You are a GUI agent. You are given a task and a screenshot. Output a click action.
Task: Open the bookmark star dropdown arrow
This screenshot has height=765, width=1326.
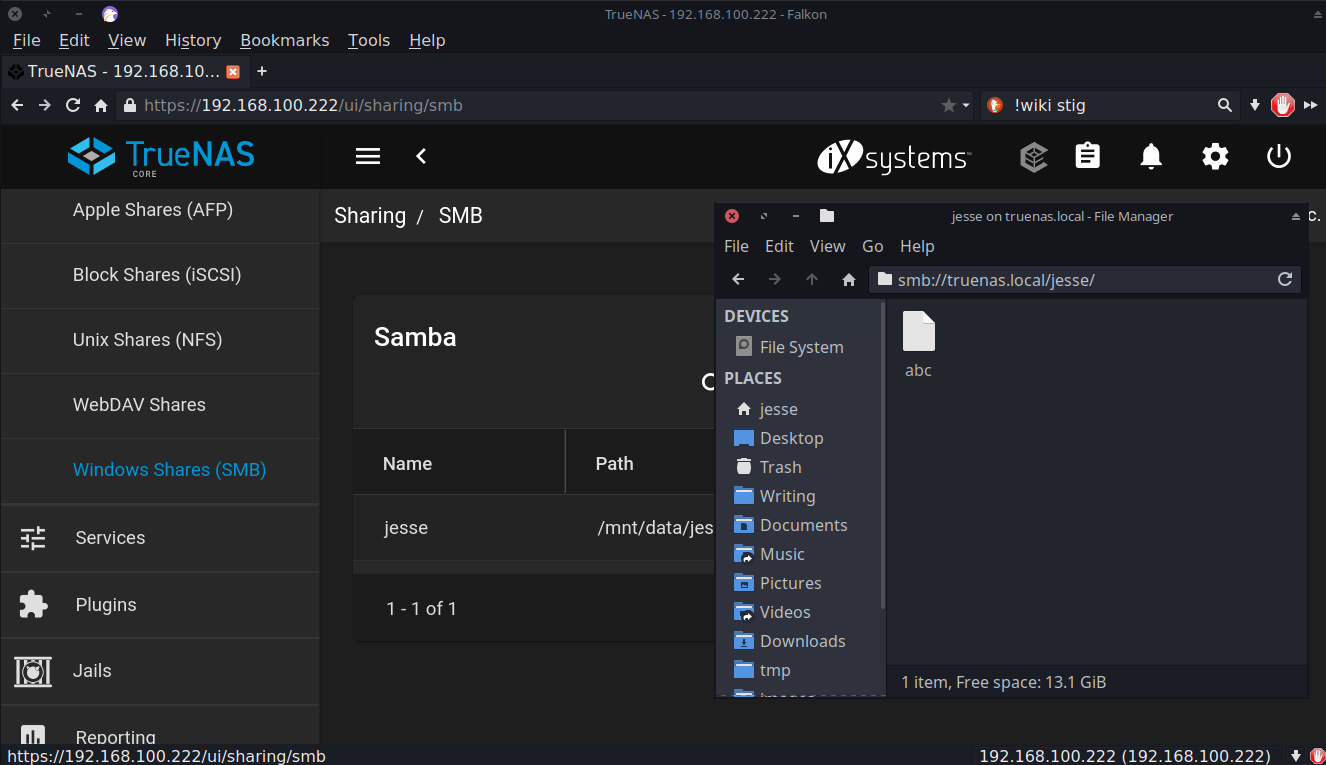point(966,105)
